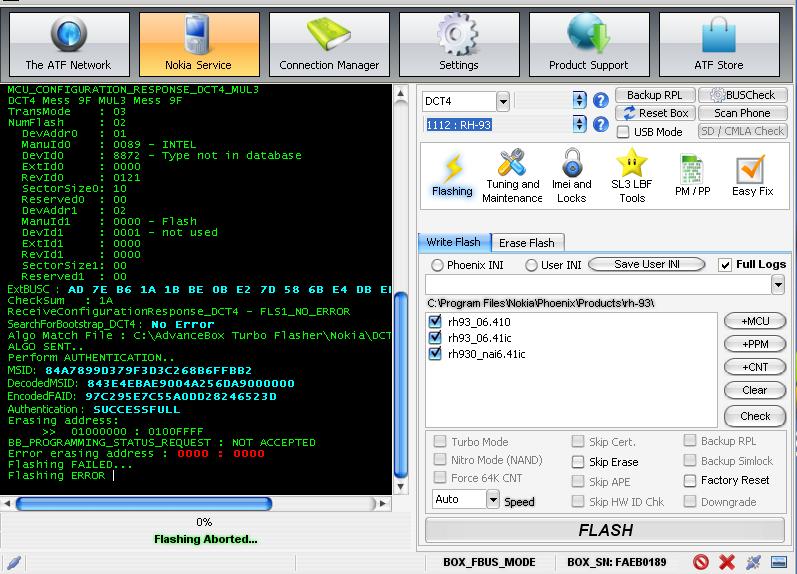Open the ATF Store
Image resolution: width=797 pixels, height=574 pixels.
(x=719, y=44)
